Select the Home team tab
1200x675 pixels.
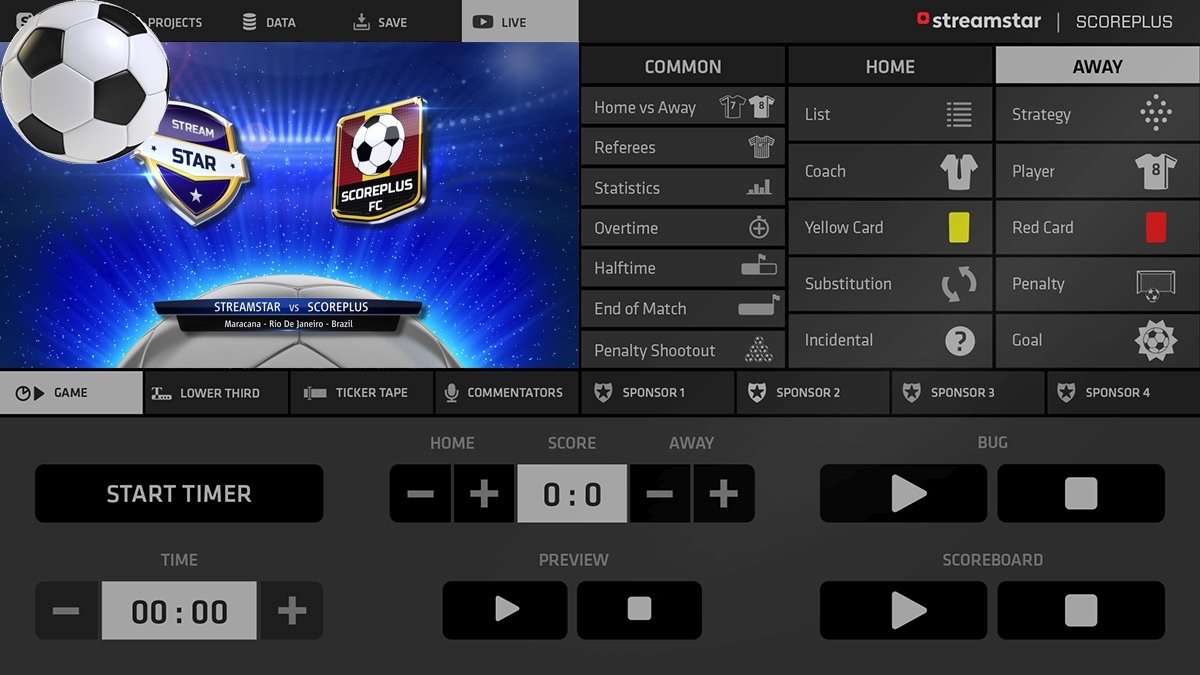tap(890, 66)
